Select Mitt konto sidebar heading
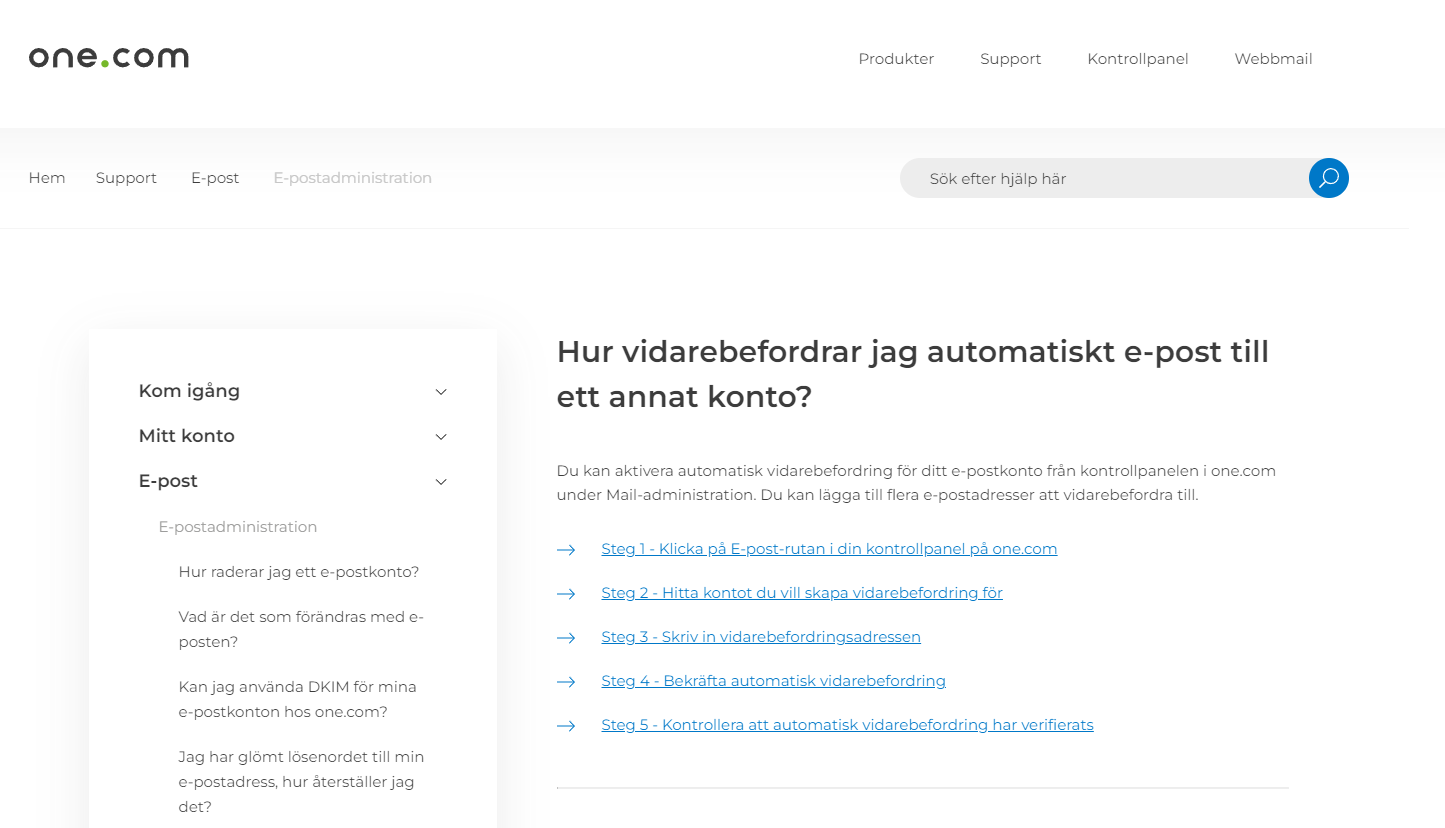Image resolution: width=1445 pixels, height=828 pixels. tap(186, 436)
